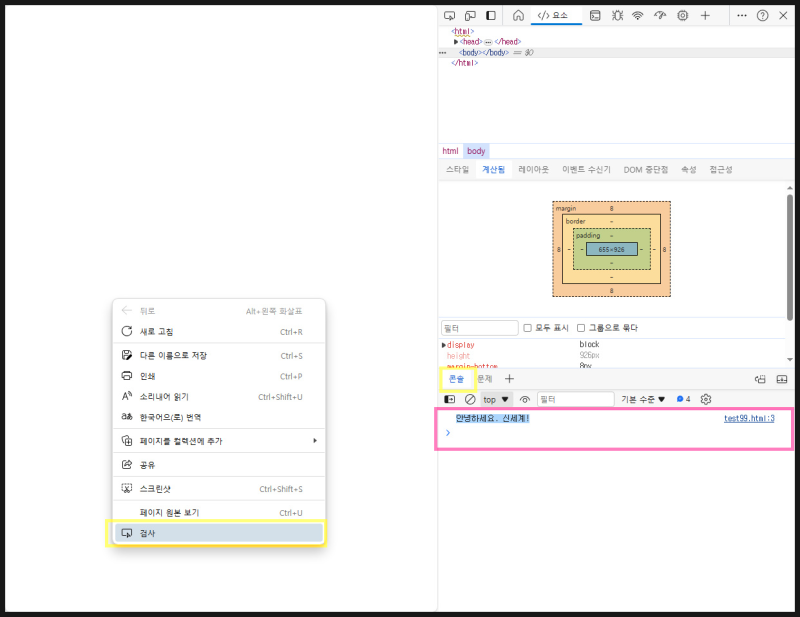Create a live expression with the eye icon
Image resolution: width=800 pixels, height=617 pixels.
(524, 400)
